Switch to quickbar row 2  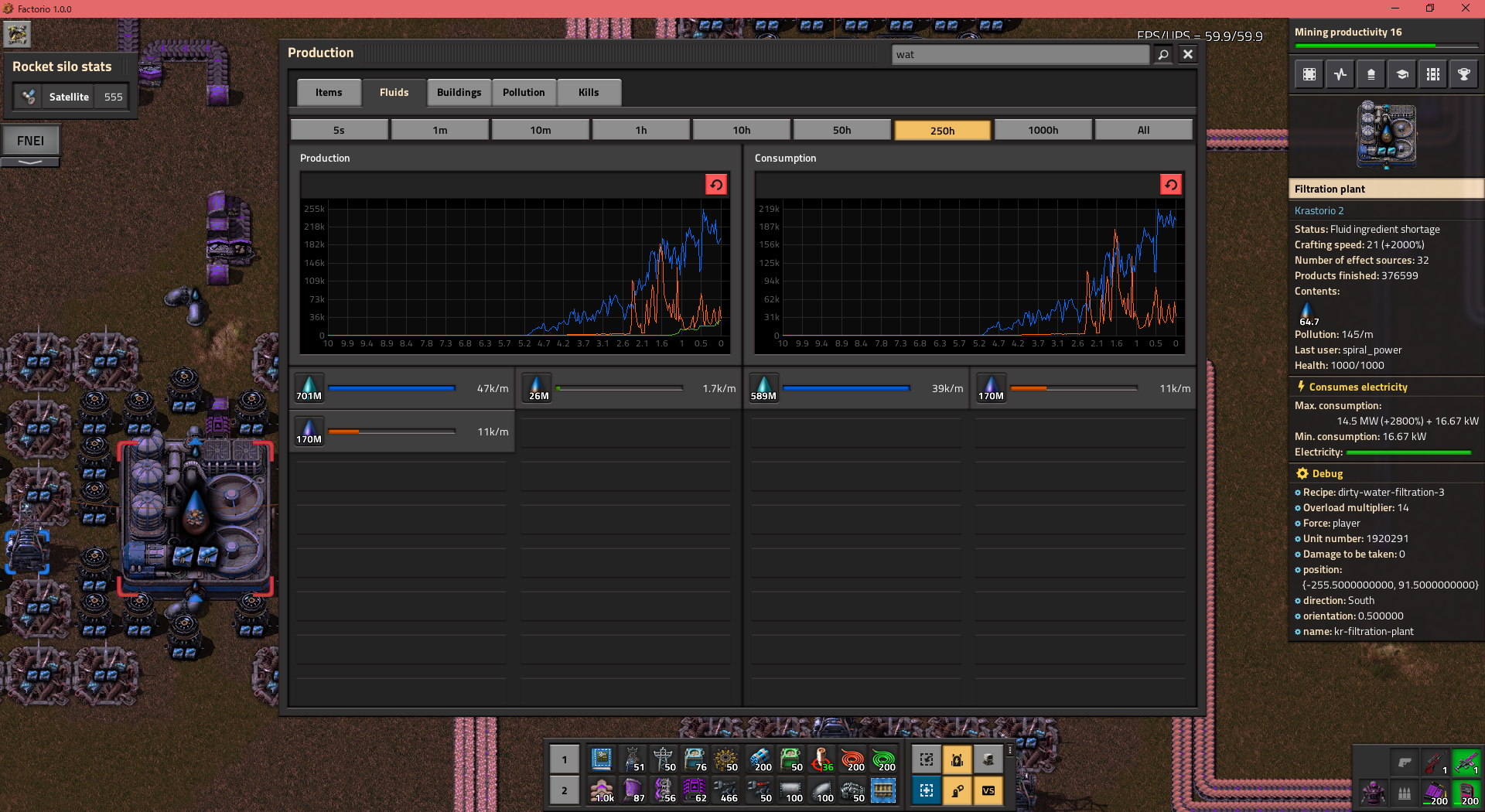click(x=565, y=790)
